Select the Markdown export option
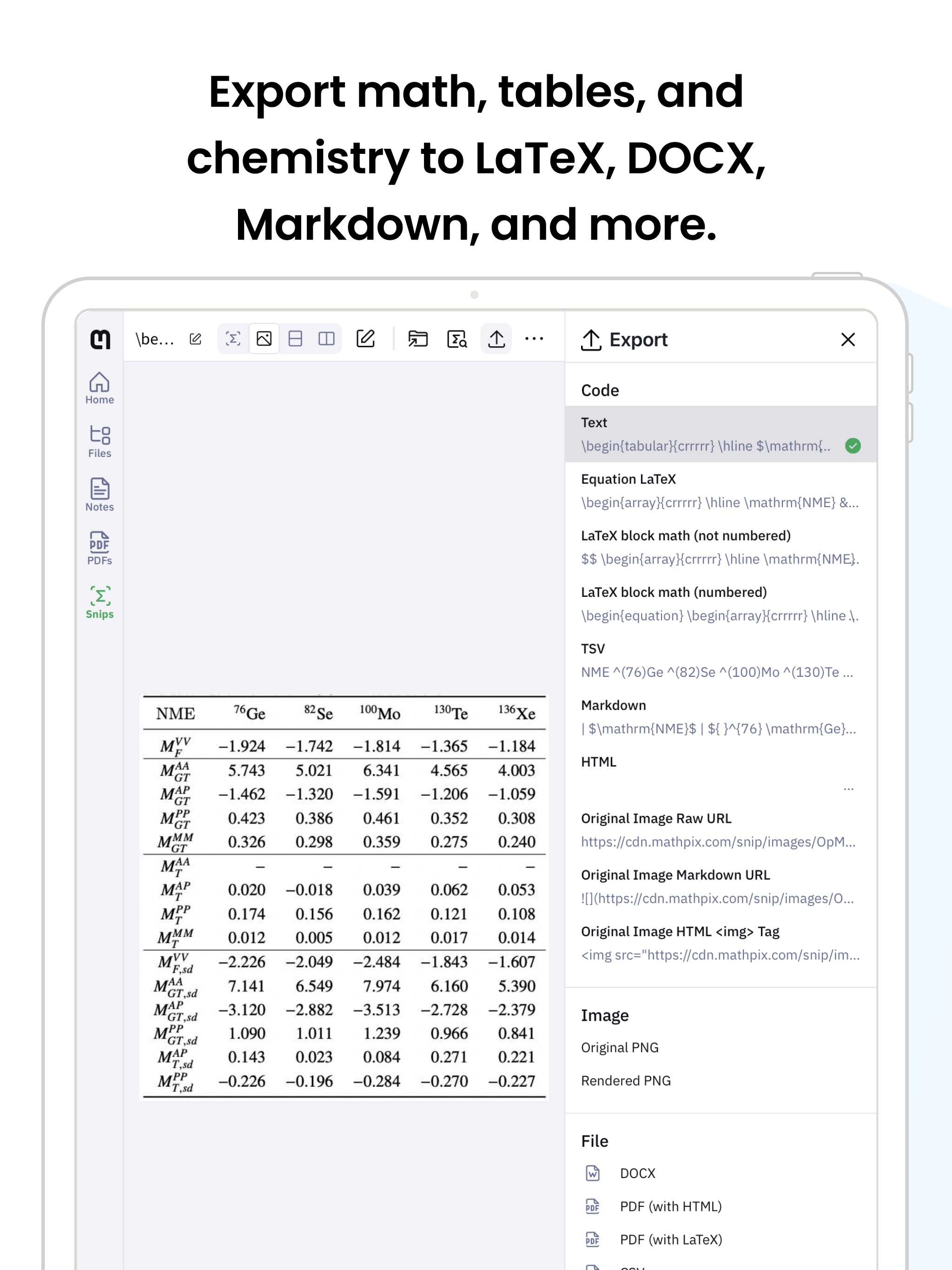Screen dimensions: 952x1270 pyautogui.click(x=720, y=717)
